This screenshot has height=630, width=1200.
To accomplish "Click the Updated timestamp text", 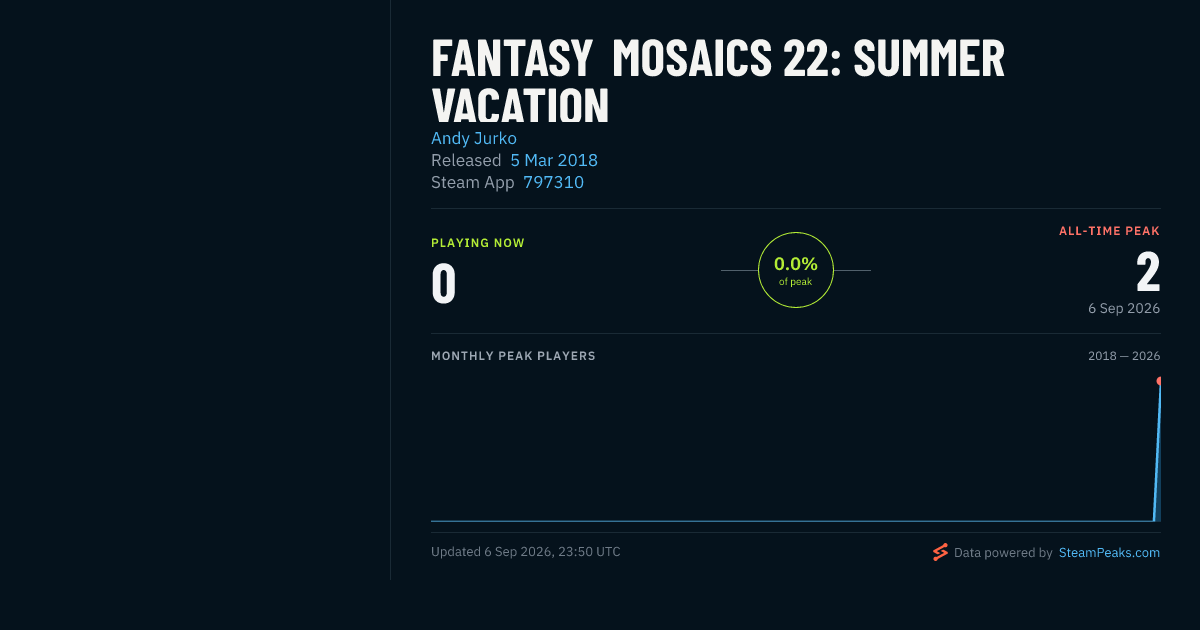I will [526, 552].
